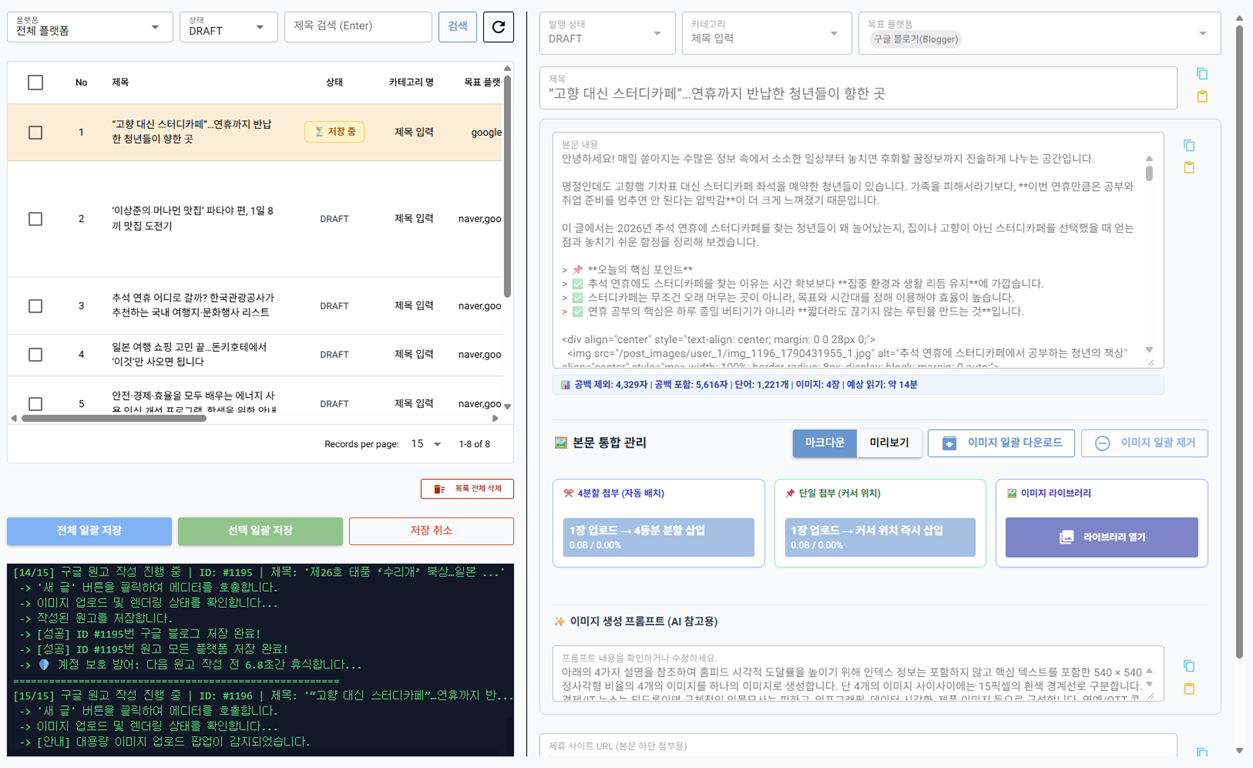Screen dimensions: 1253x768
Task: Paste into title using yellow clipboard icon
Action: coord(1202,97)
